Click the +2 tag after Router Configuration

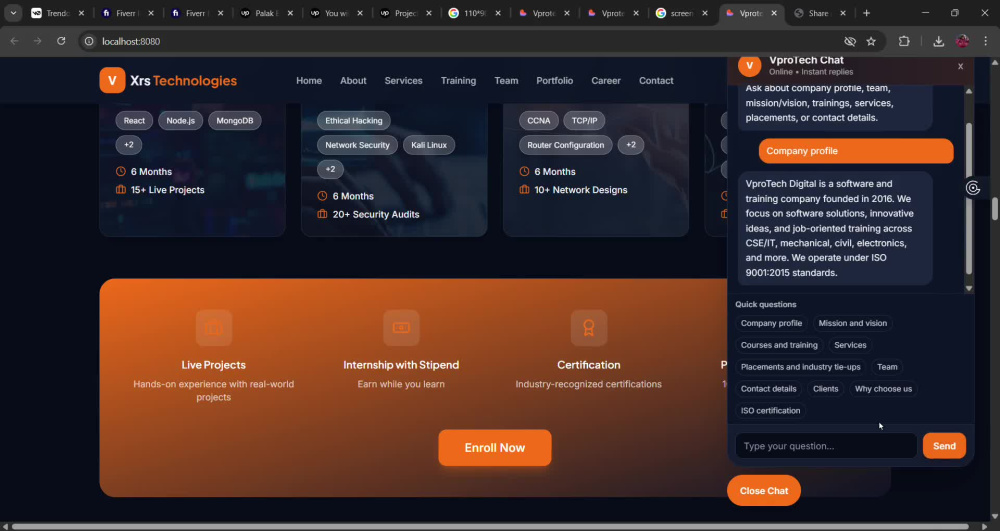pyautogui.click(x=631, y=145)
